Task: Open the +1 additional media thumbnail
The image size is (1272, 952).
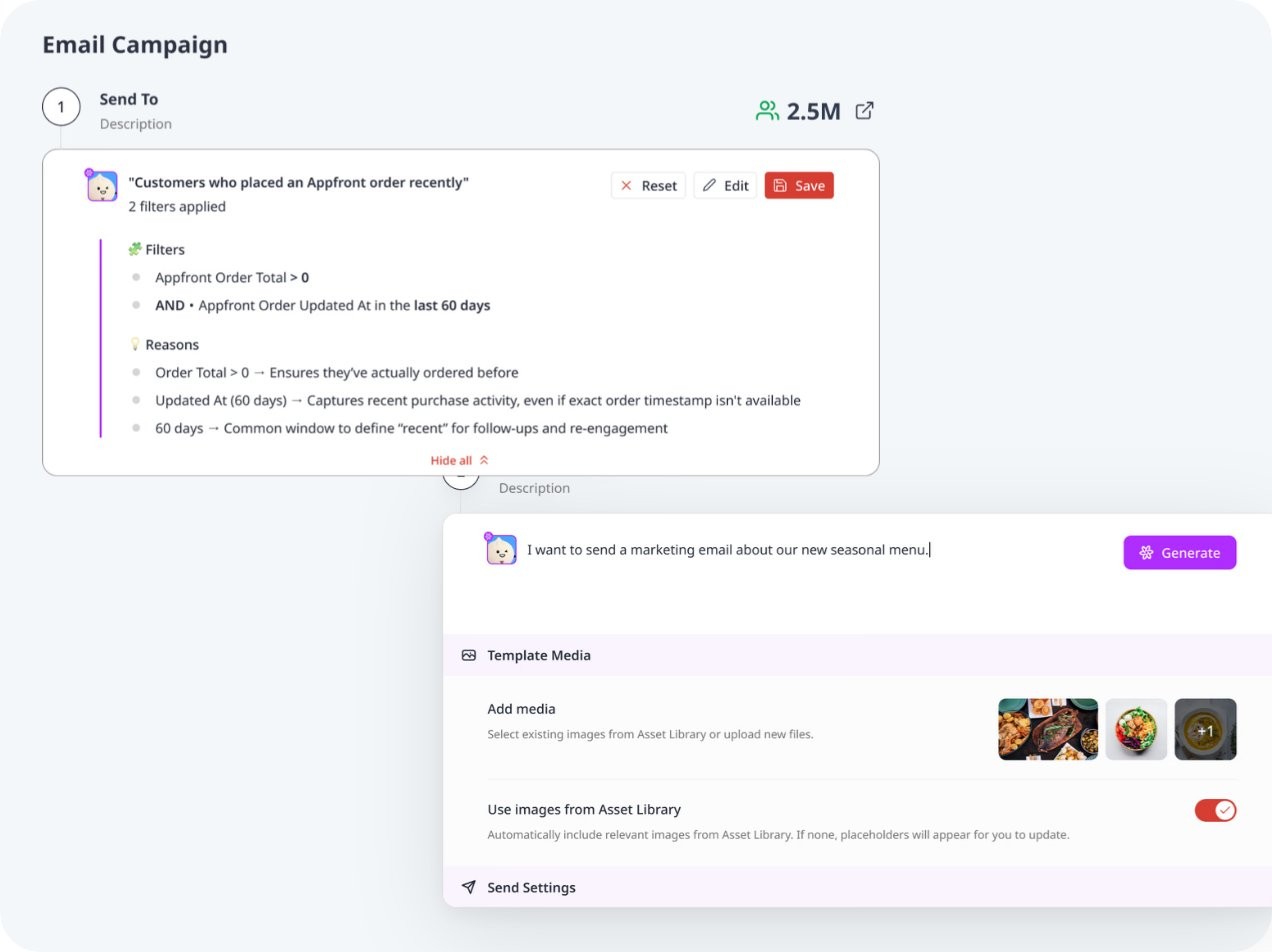Action: [x=1206, y=729]
